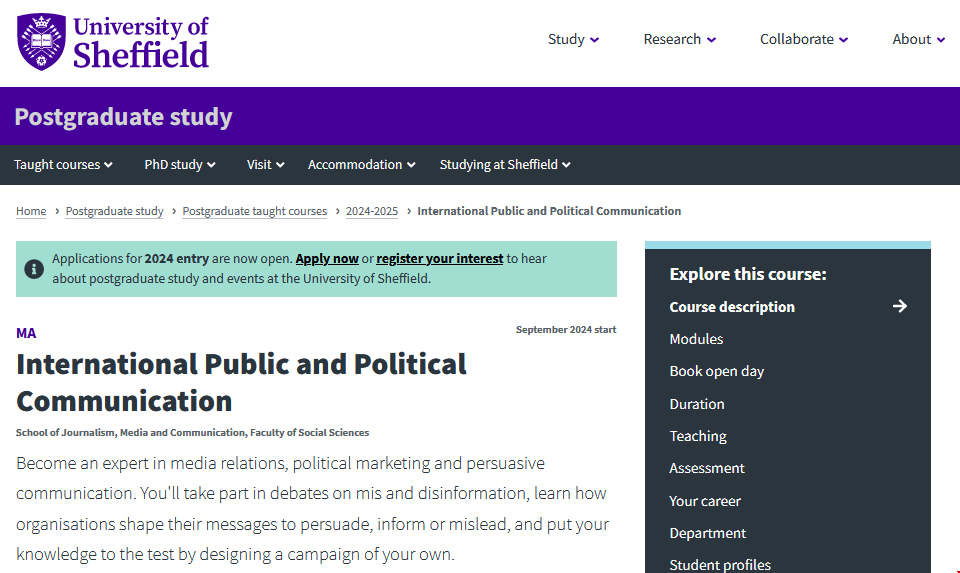The image size is (960, 573).
Task: Go to the Assessment section link
Action: (707, 468)
